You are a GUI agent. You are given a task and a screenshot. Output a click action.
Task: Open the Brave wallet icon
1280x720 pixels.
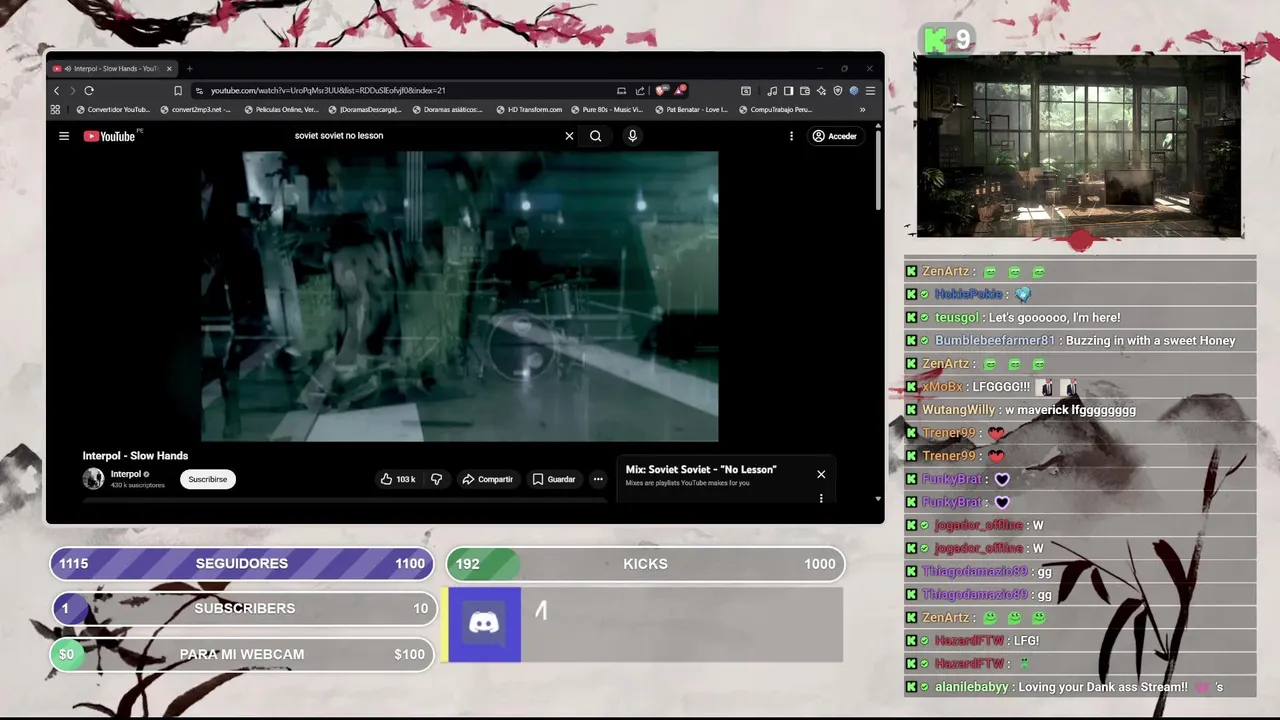[x=804, y=90]
